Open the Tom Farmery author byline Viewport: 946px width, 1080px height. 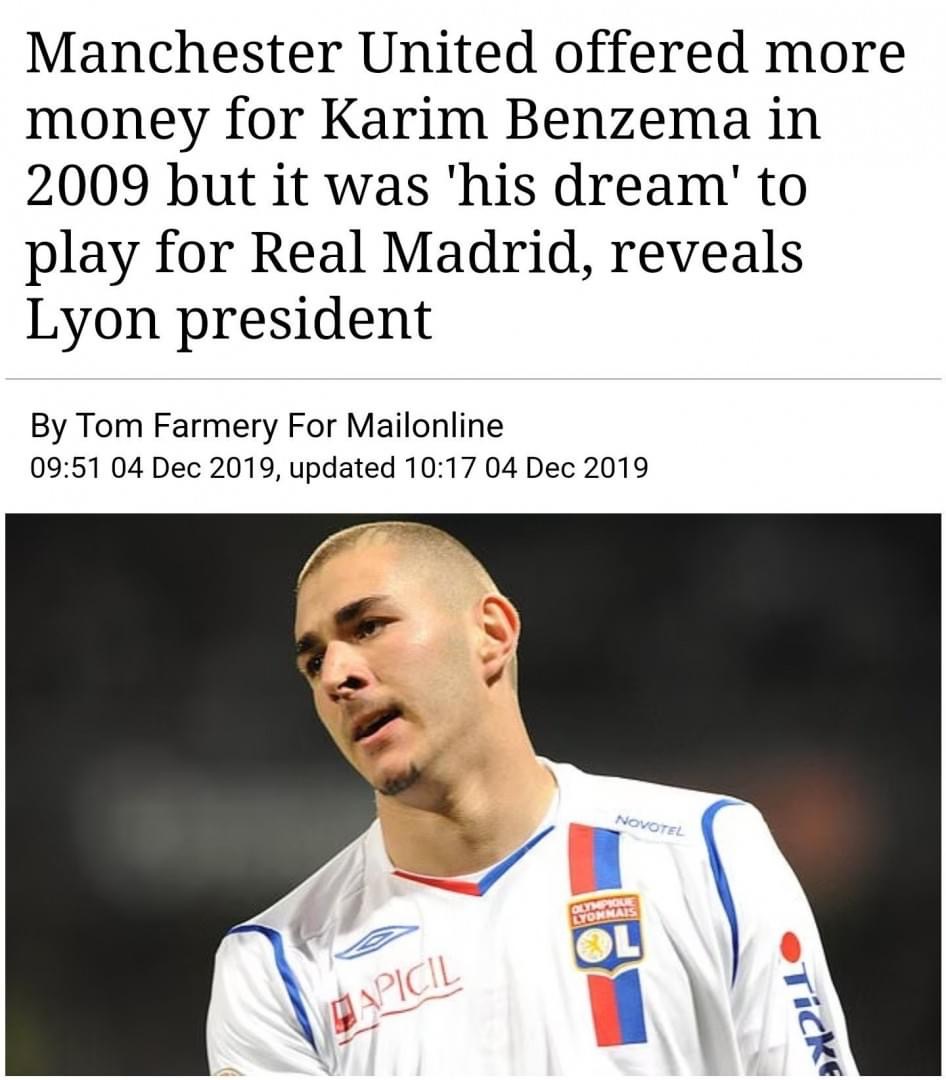pos(267,425)
